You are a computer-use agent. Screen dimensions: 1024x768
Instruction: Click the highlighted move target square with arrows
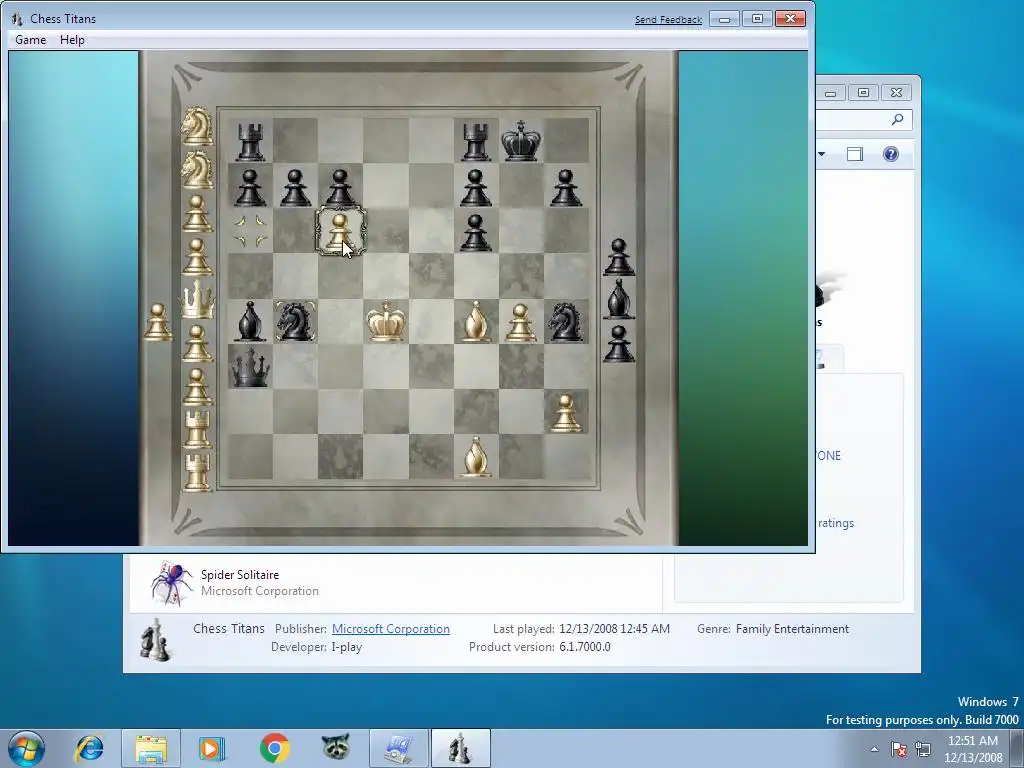[x=251, y=231]
